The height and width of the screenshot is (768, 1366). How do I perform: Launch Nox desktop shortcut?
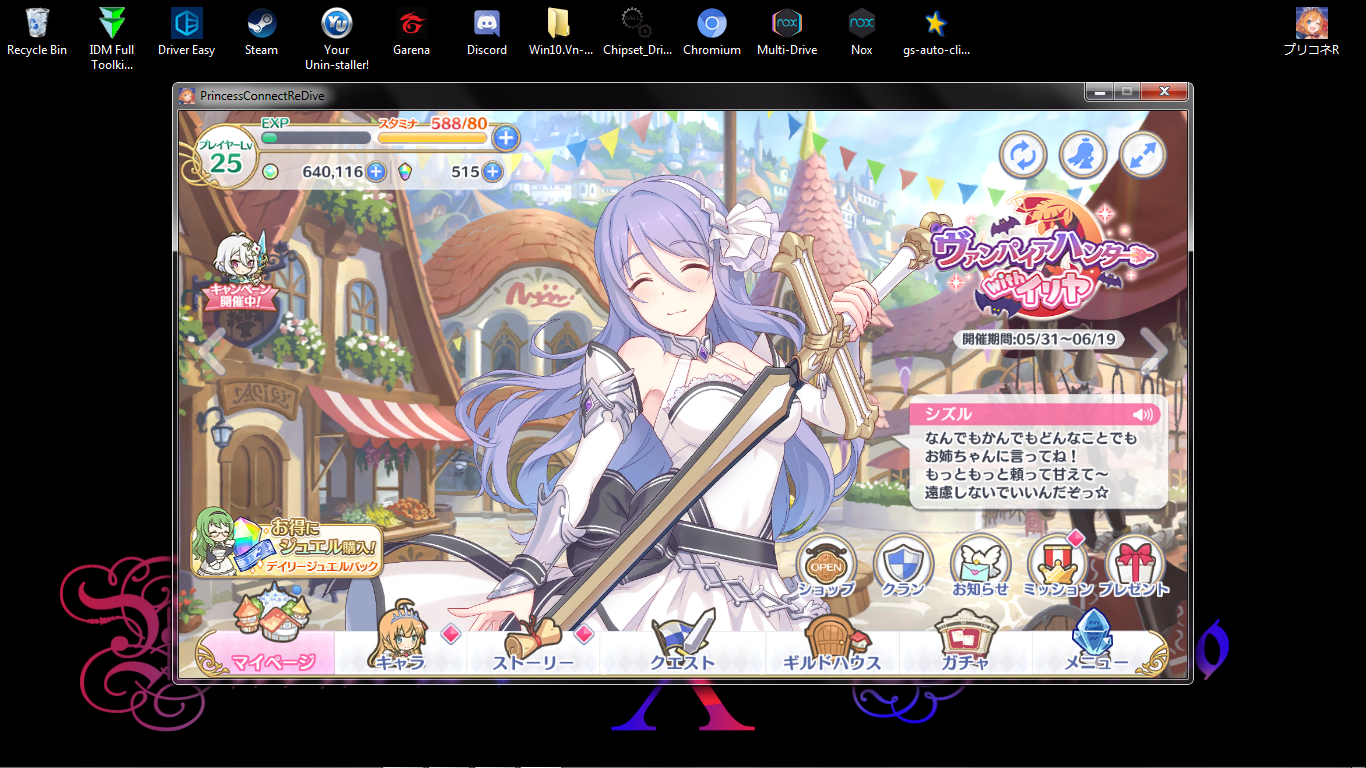click(x=862, y=32)
